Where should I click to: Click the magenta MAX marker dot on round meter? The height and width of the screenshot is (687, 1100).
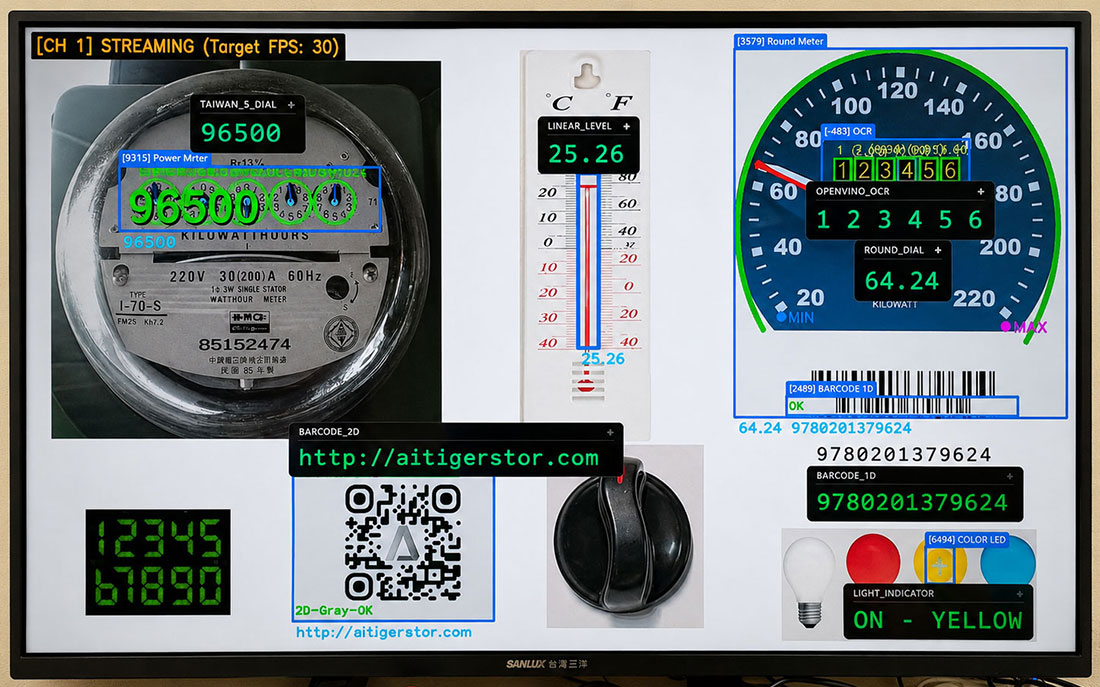pos(1006,326)
